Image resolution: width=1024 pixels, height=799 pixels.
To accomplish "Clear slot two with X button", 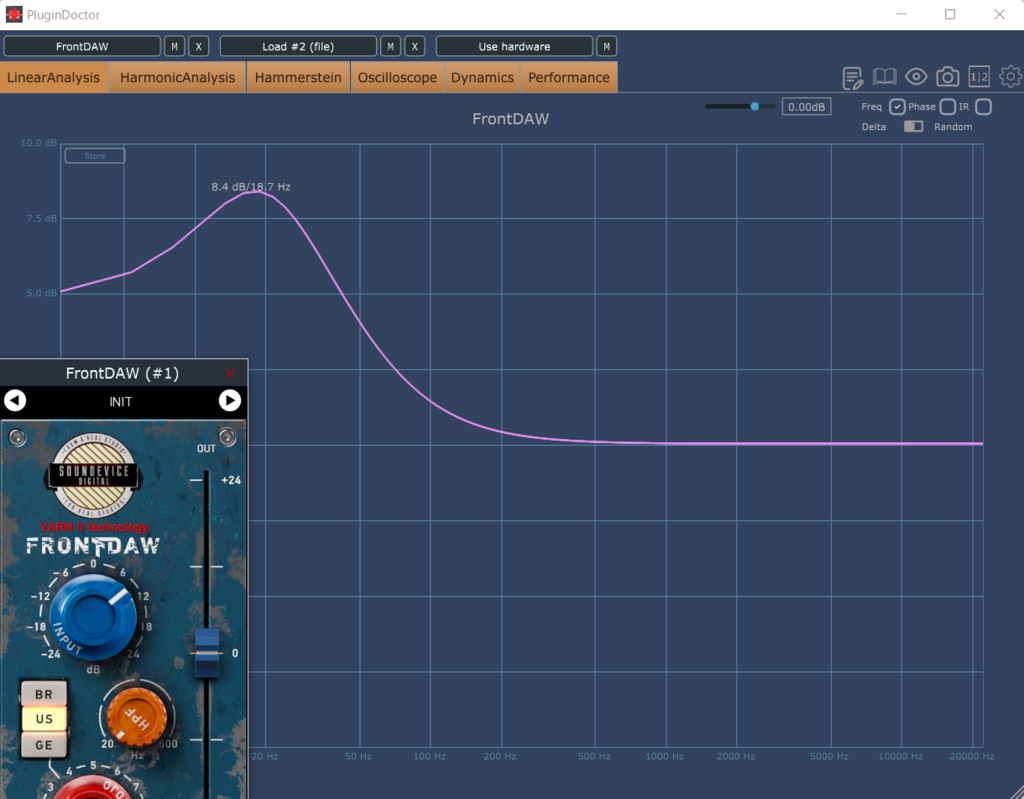I will click(x=415, y=46).
